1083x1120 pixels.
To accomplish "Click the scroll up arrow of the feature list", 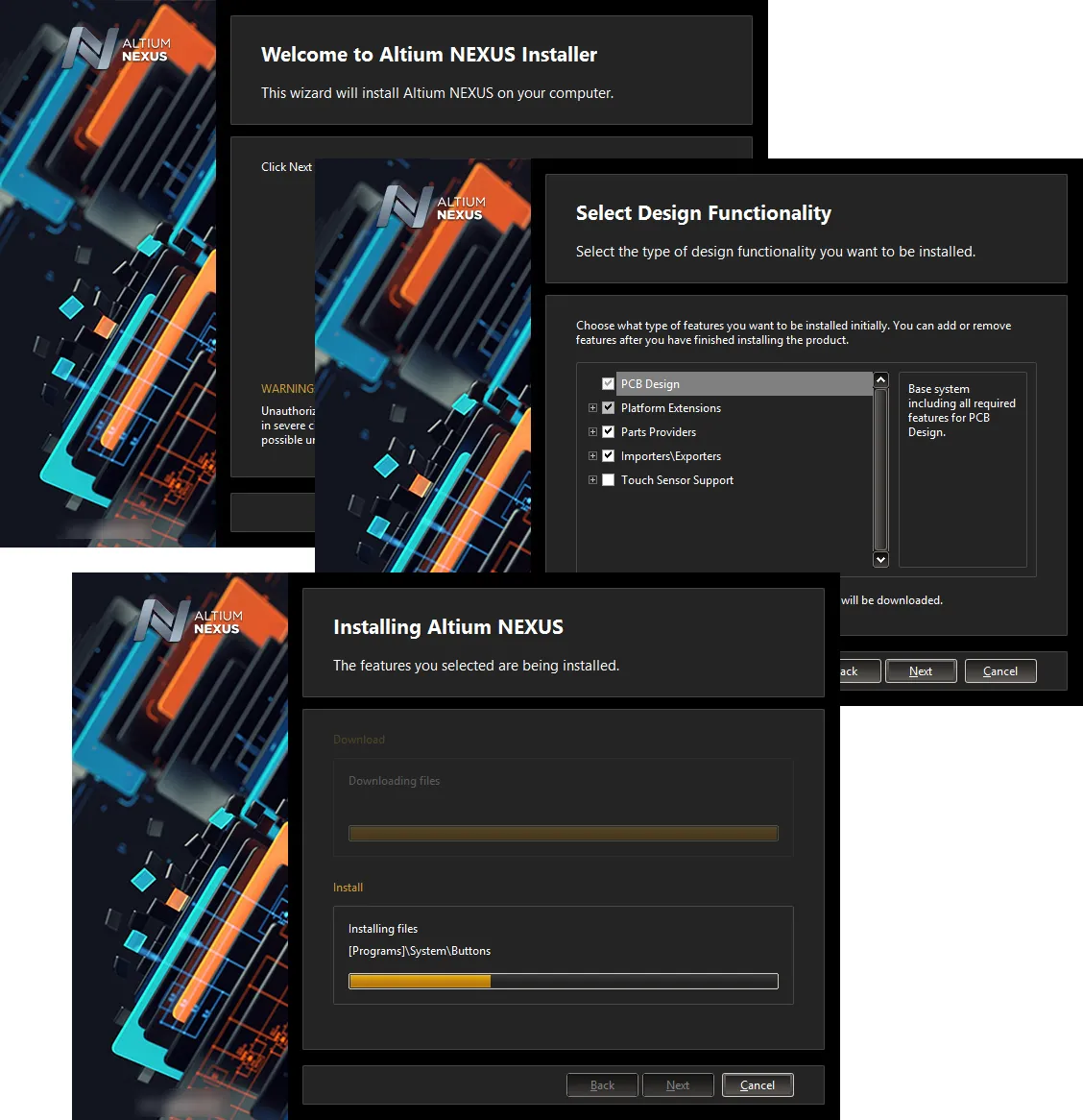I will tap(881, 379).
